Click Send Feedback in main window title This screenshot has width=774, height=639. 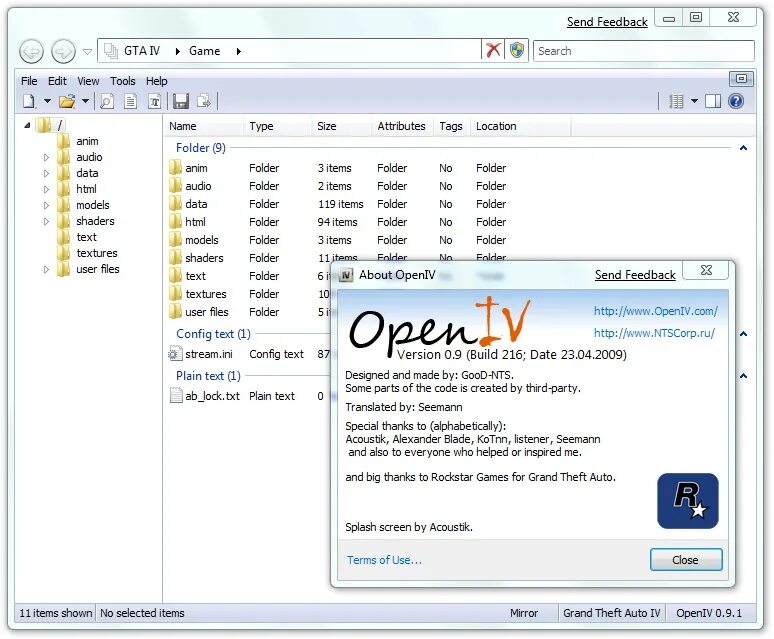pyautogui.click(x=607, y=22)
